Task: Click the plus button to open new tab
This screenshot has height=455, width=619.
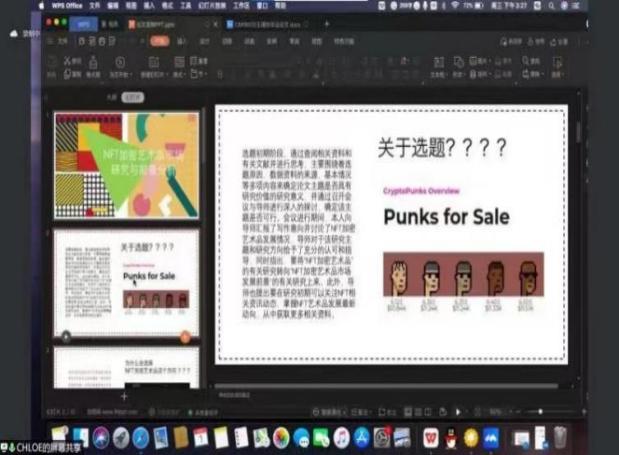Action: 326,24
